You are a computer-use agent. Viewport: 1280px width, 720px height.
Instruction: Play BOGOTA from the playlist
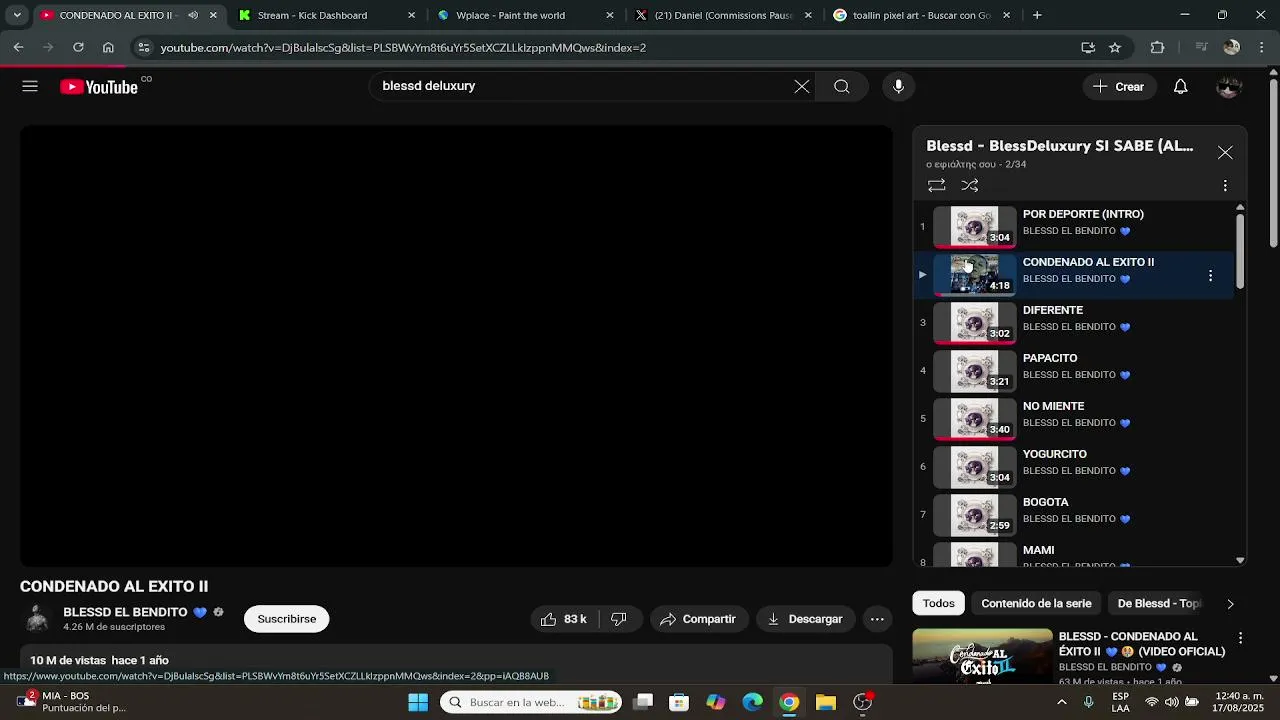tap(1076, 514)
